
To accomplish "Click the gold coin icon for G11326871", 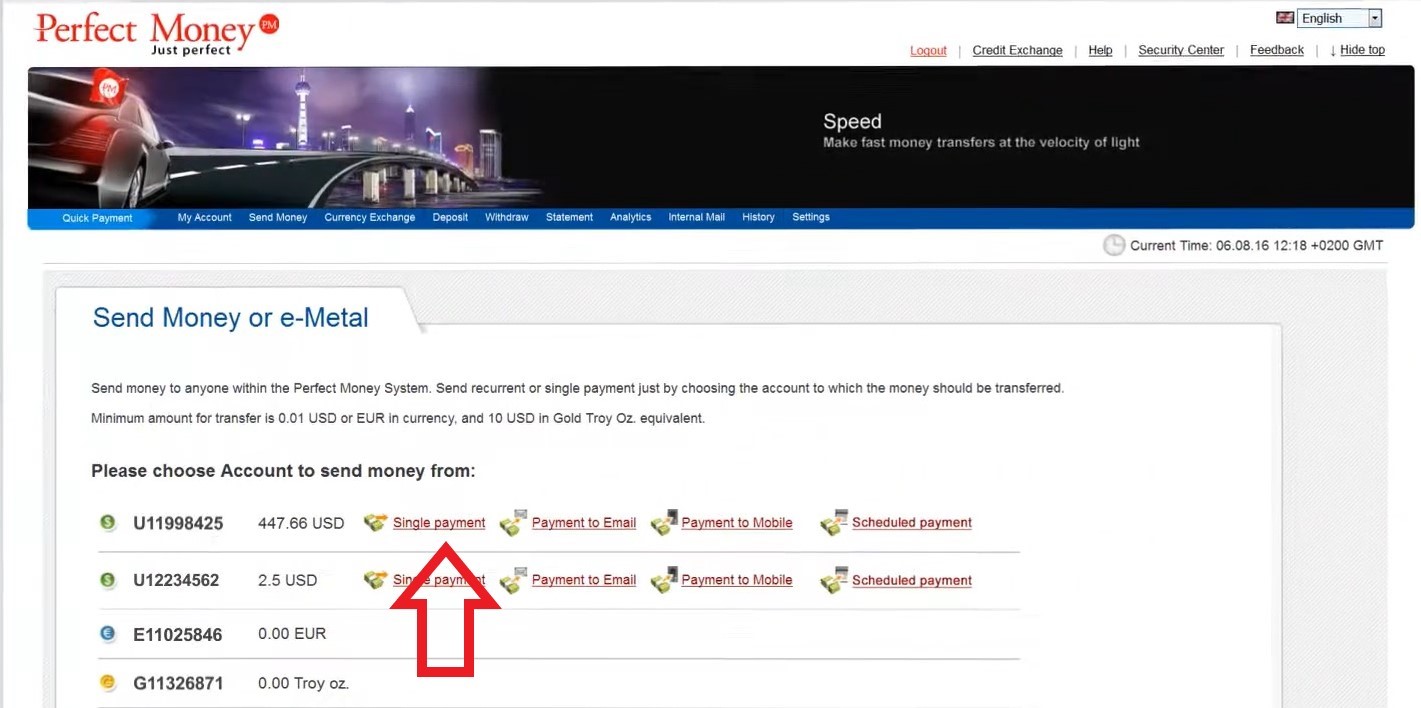I will pos(108,684).
